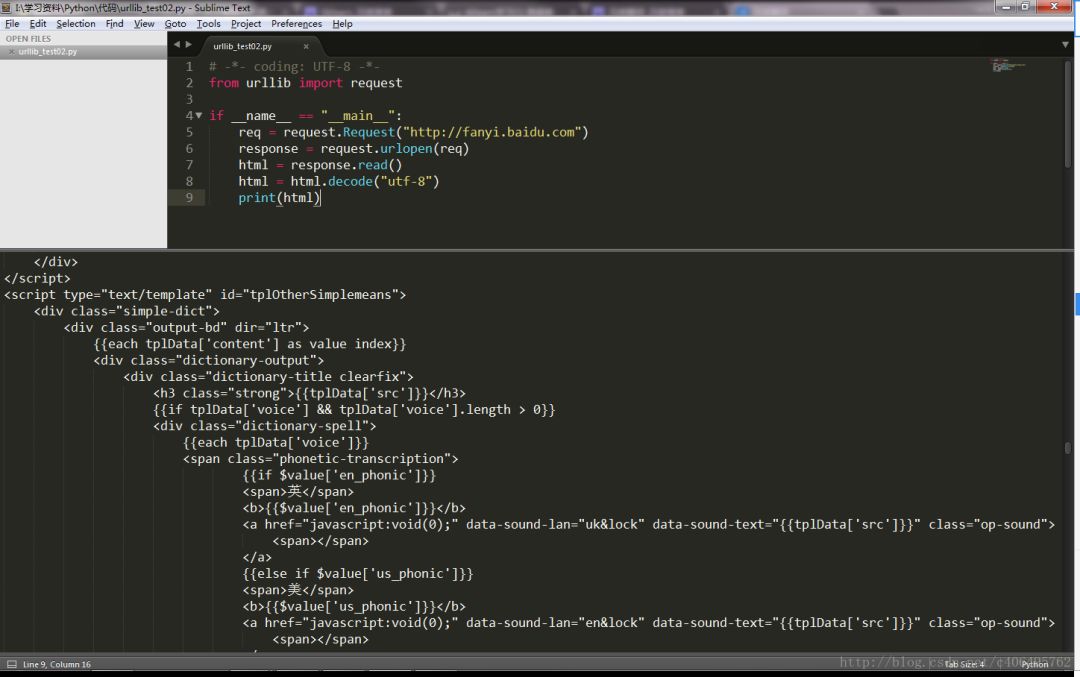The height and width of the screenshot is (677, 1080).
Task: Click output line 'div class="dictionary-spell"'
Action: (264, 426)
